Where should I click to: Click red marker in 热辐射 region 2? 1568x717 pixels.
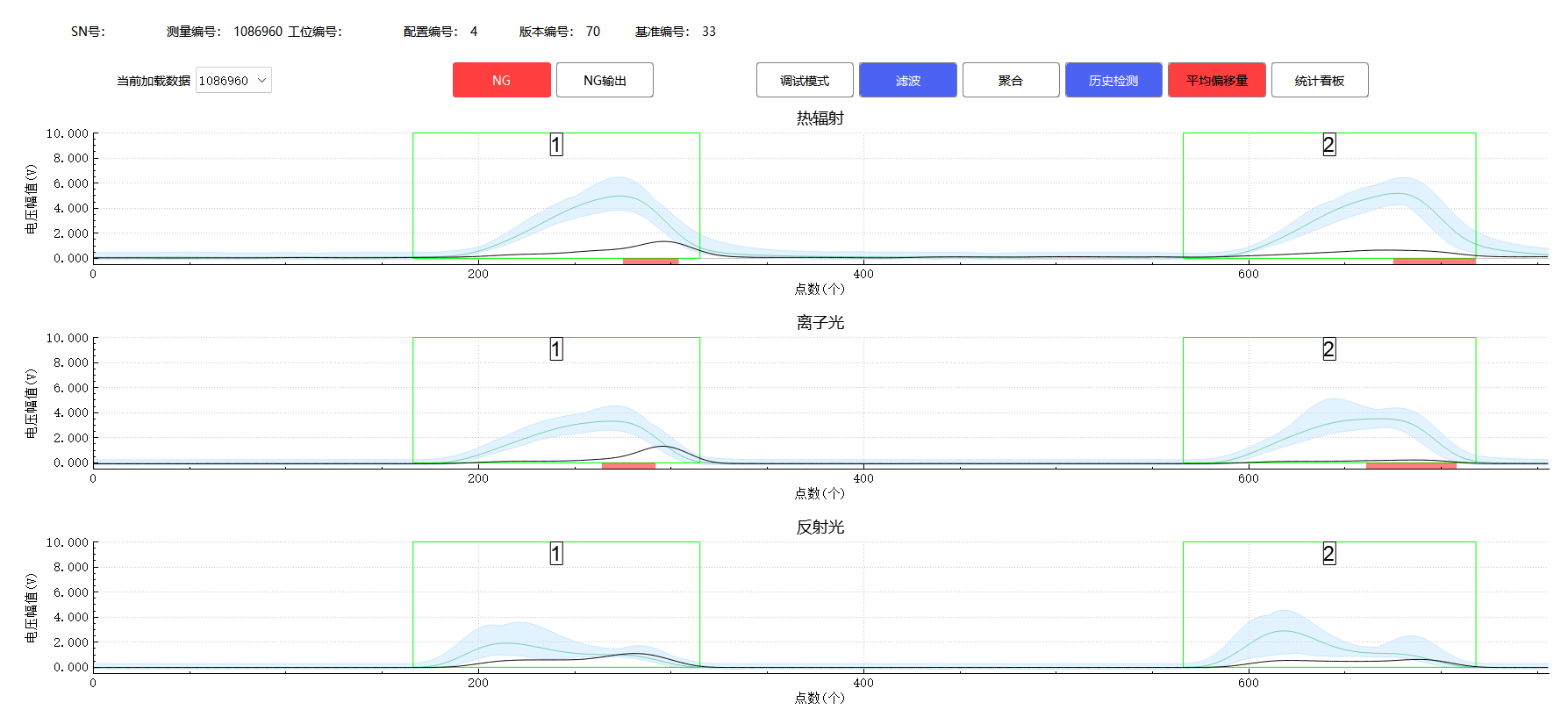(x=1435, y=261)
